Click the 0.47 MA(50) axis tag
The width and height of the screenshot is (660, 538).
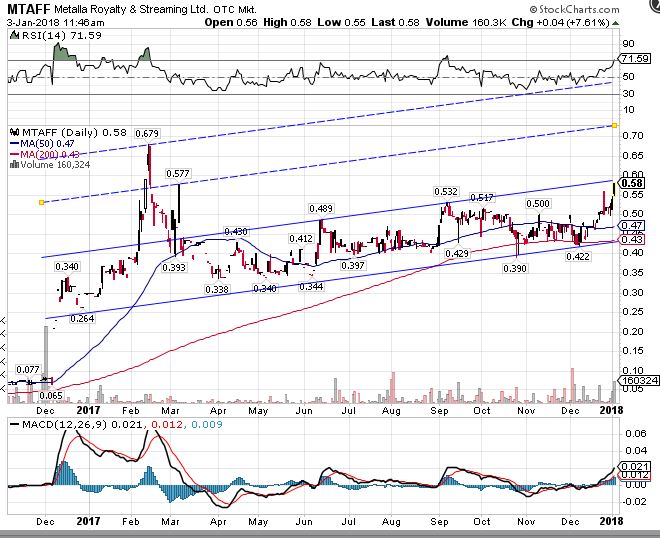[x=631, y=226]
